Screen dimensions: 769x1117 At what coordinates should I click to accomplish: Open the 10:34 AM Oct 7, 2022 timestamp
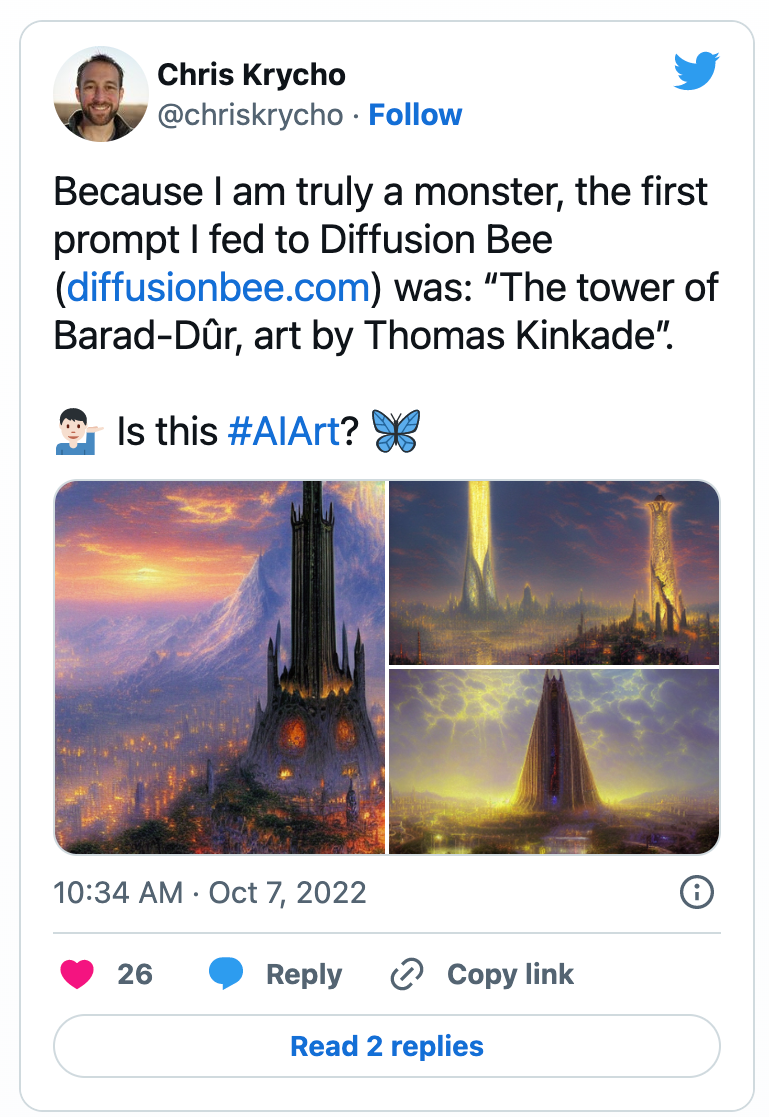tap(210, 893)
